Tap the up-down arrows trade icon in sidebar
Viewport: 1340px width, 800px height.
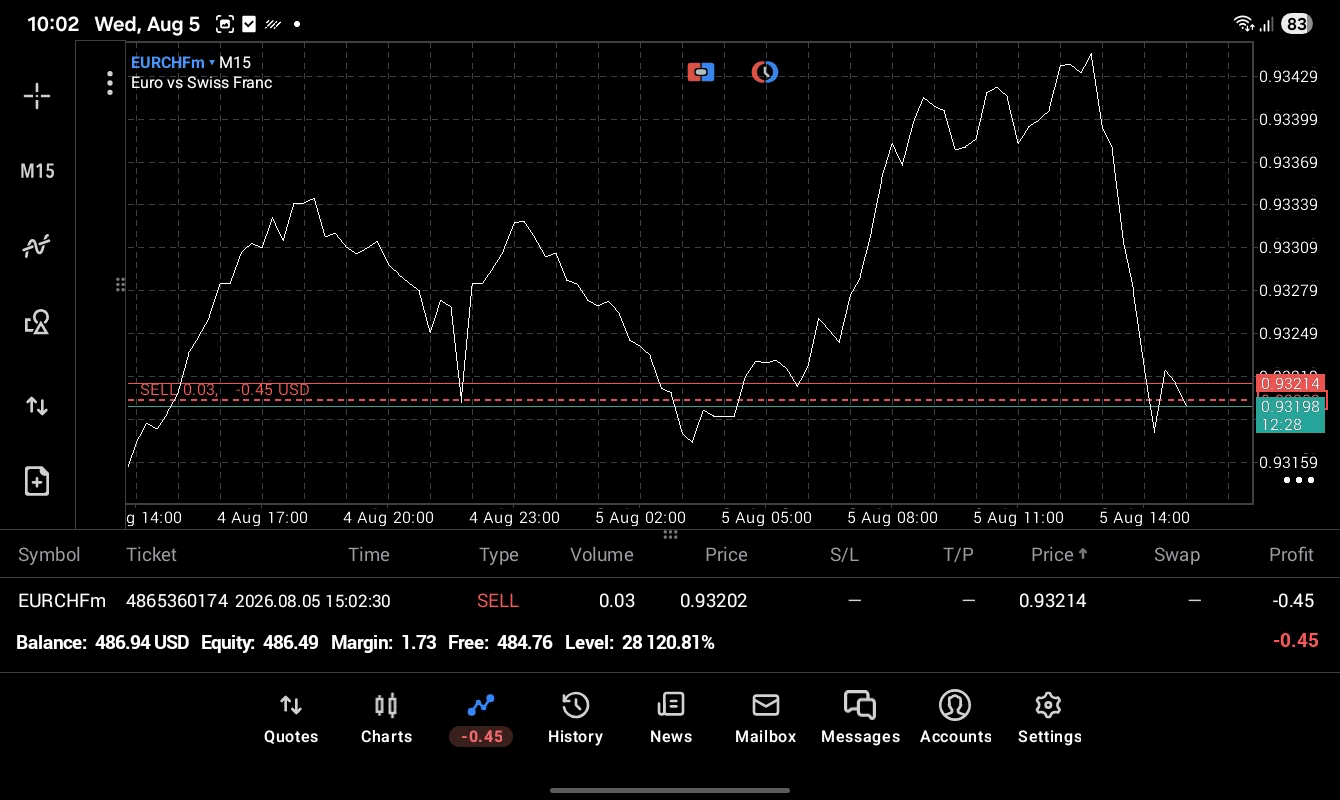tap(37, 405)
